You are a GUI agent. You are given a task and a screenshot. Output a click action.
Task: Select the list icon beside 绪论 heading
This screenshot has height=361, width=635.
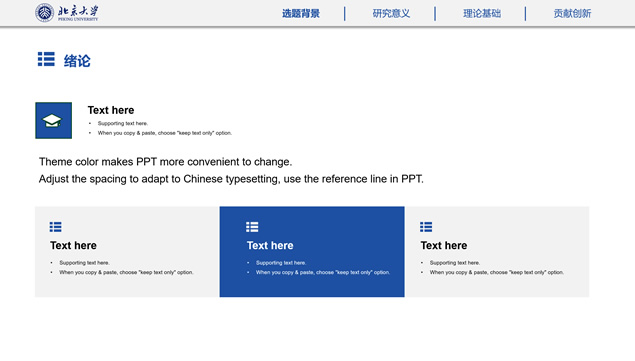point(46,59)
